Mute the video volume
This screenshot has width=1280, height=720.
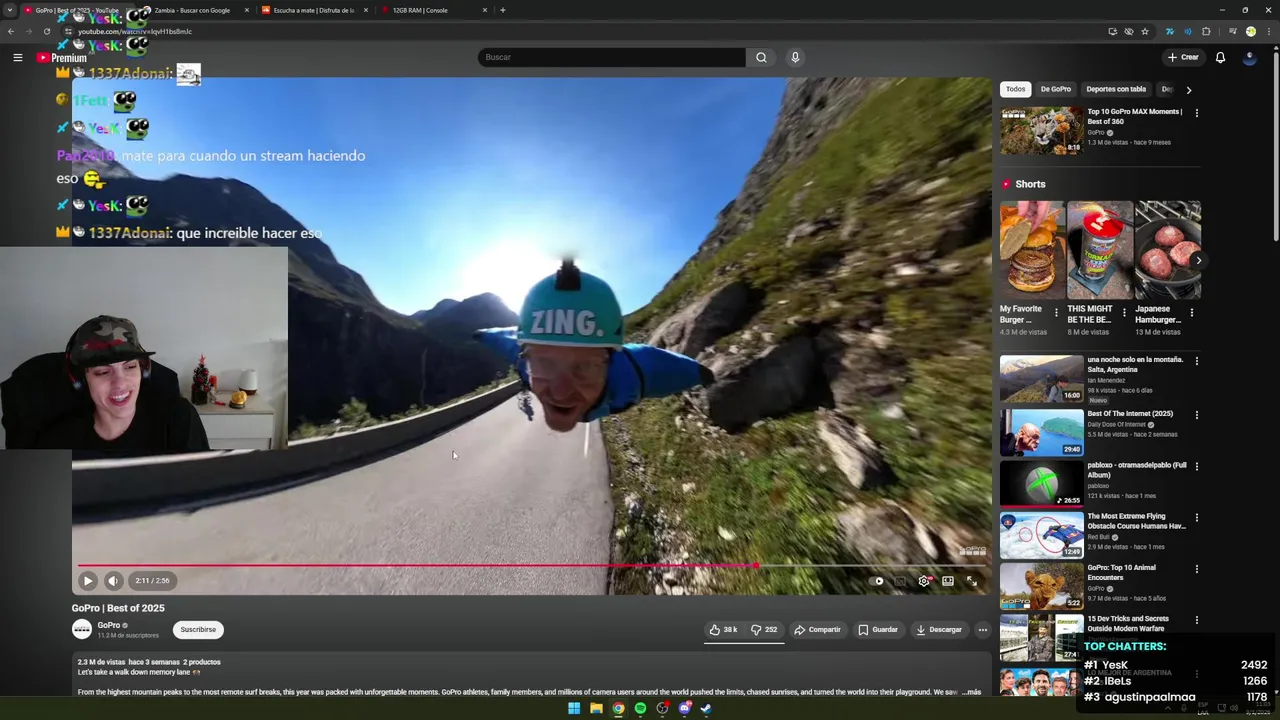click(x=113, y=580)
